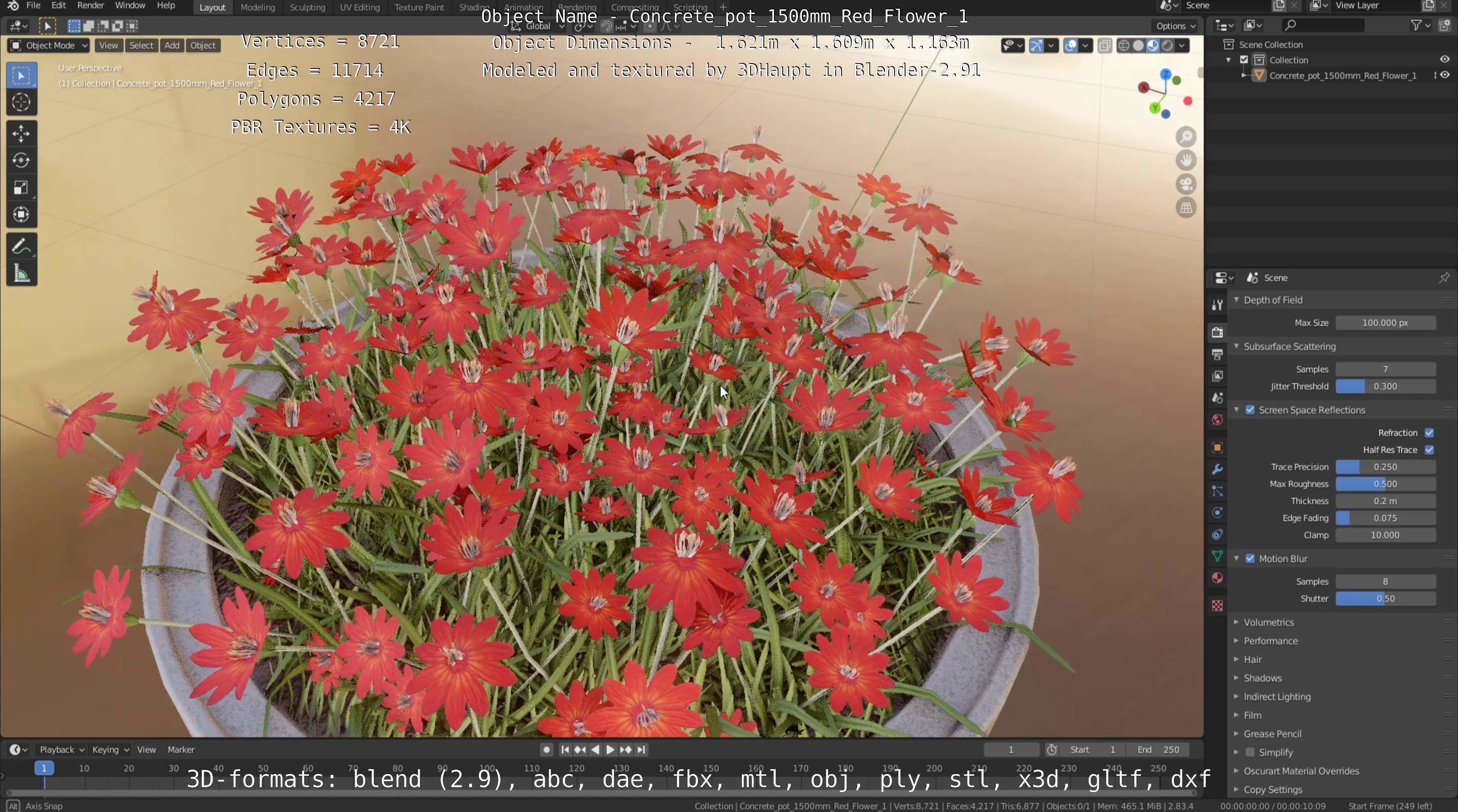The height and width of the screenshot is (812, 1458).
Task: Click the viewport Select menu button
Action: [141, 45]
